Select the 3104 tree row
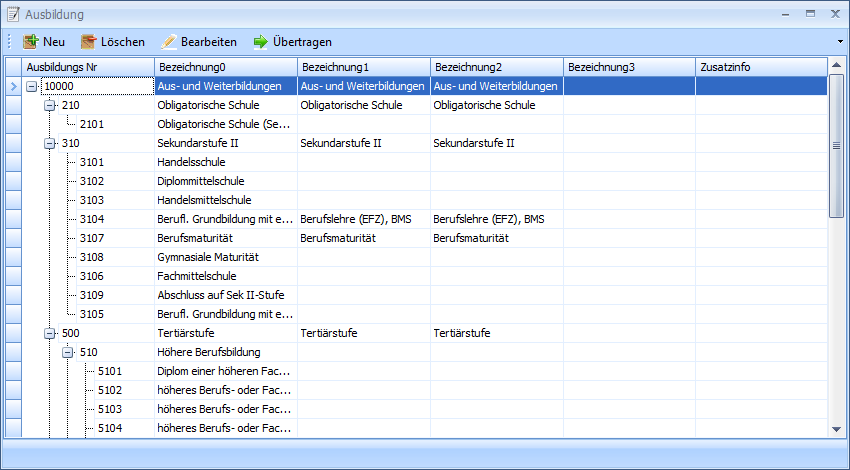The image size is (850, 470). point(92,219)
